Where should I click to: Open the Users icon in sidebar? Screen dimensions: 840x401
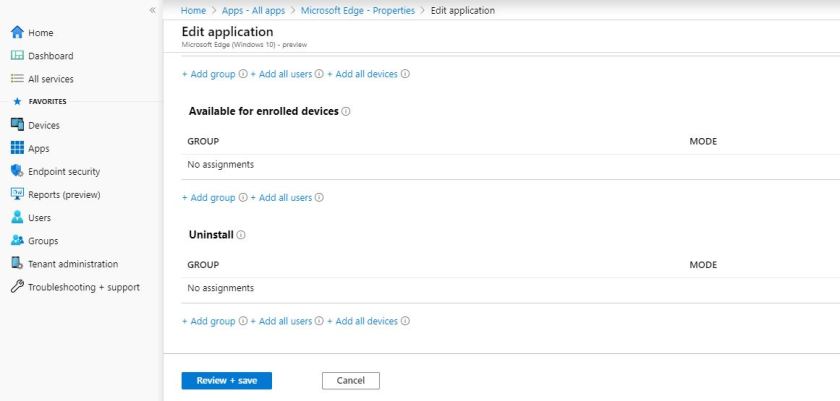16,217
